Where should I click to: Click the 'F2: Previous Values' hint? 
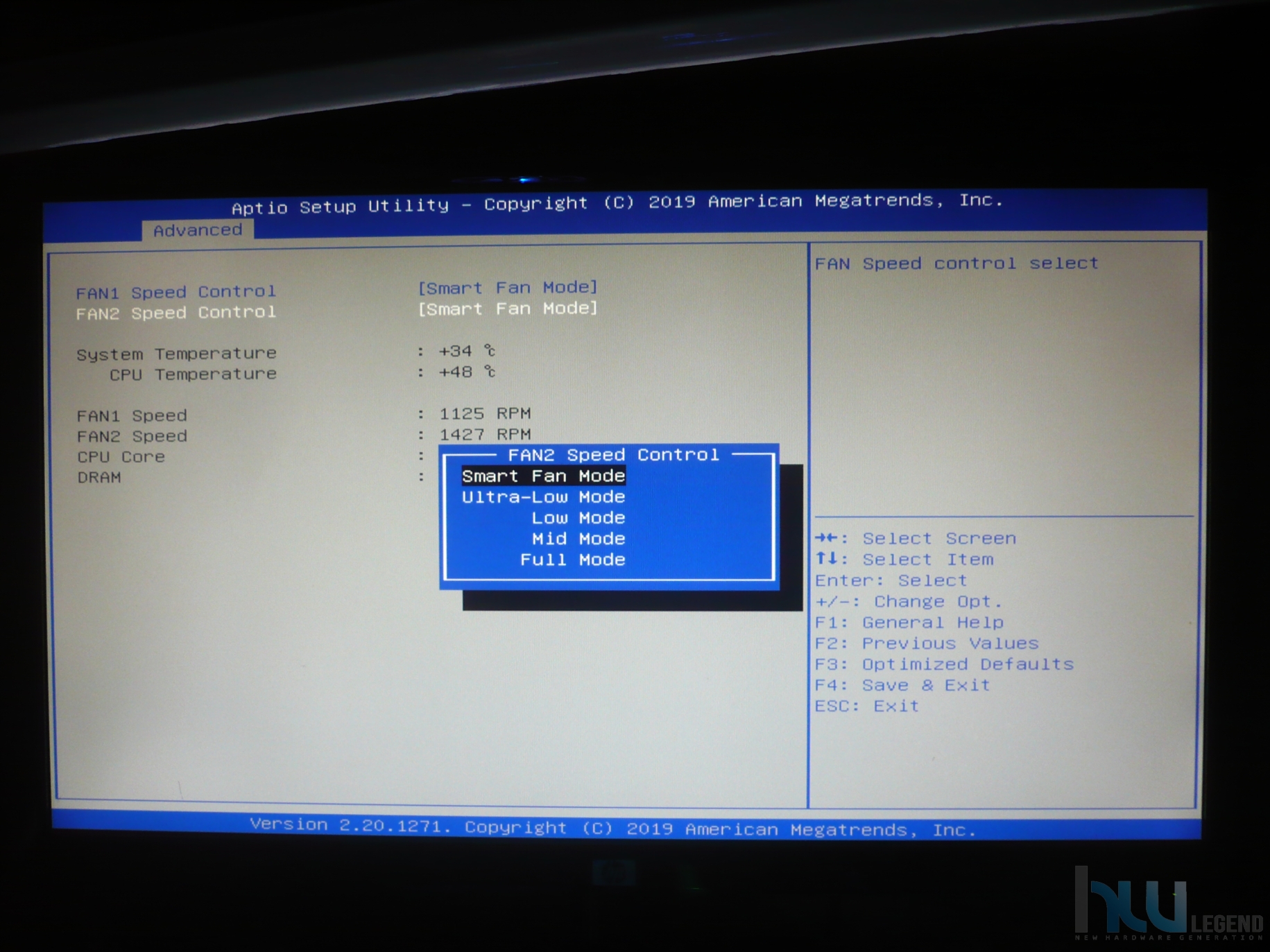pos(927,643)
